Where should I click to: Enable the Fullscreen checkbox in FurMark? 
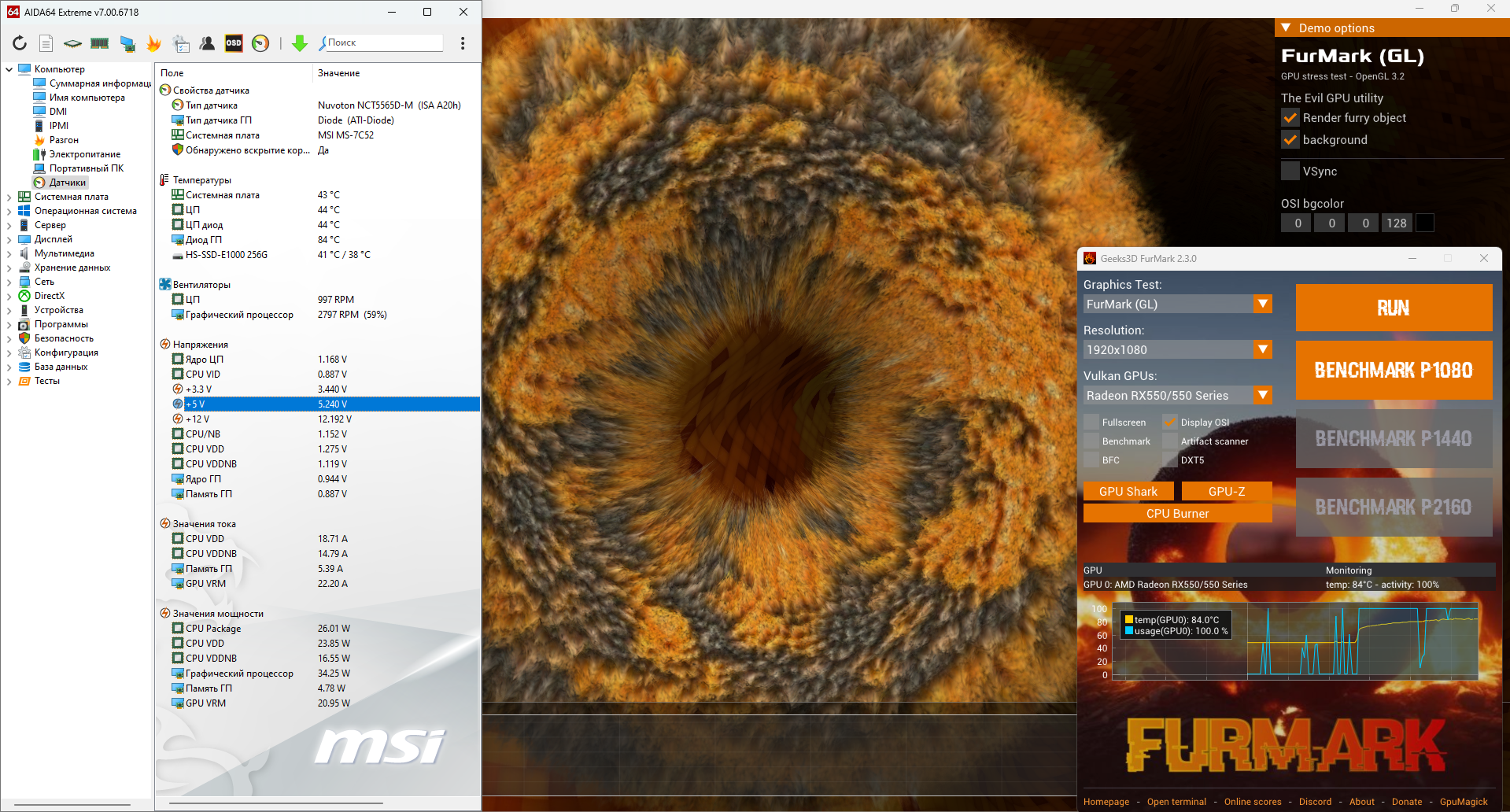pyautogui.click(x=1091, y=422)
